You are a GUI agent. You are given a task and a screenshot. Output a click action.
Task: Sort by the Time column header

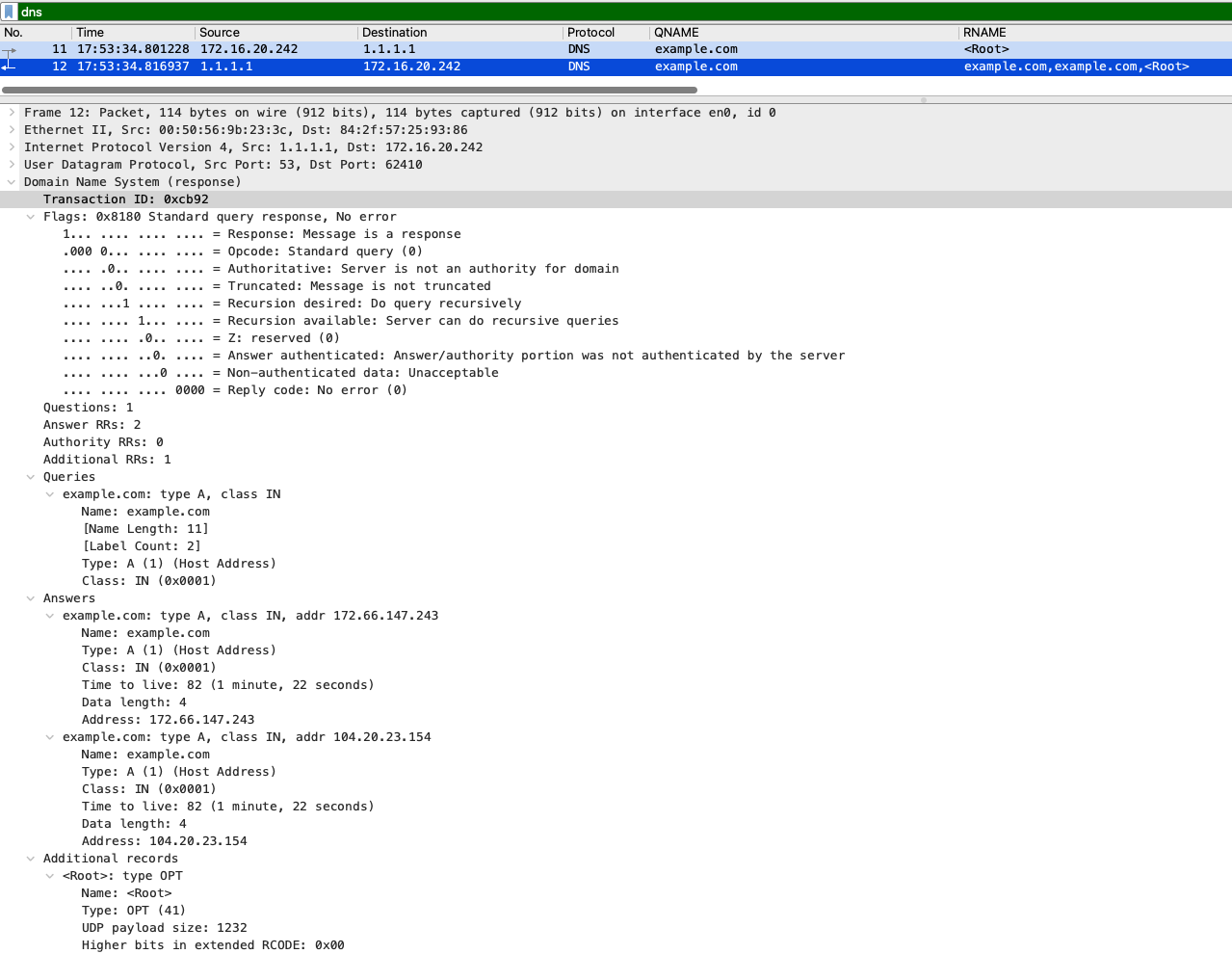(134, 32)
